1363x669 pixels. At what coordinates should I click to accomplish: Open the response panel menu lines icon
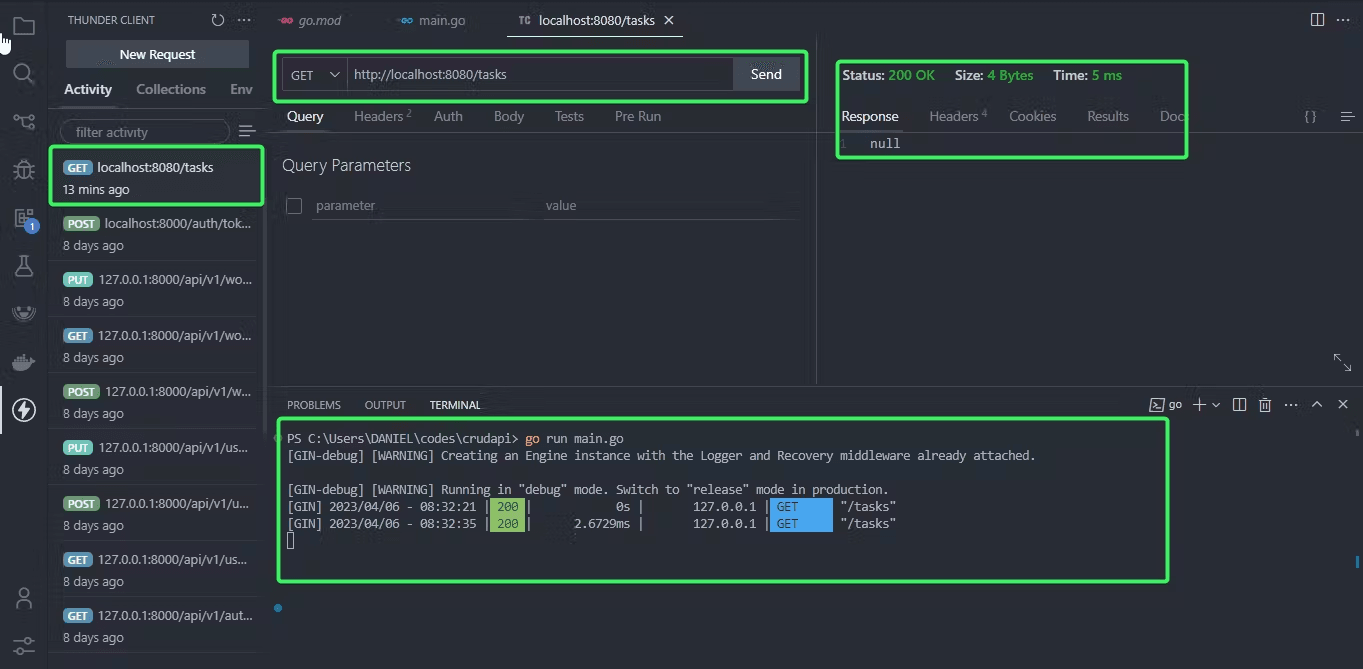tap(1346, 117)
